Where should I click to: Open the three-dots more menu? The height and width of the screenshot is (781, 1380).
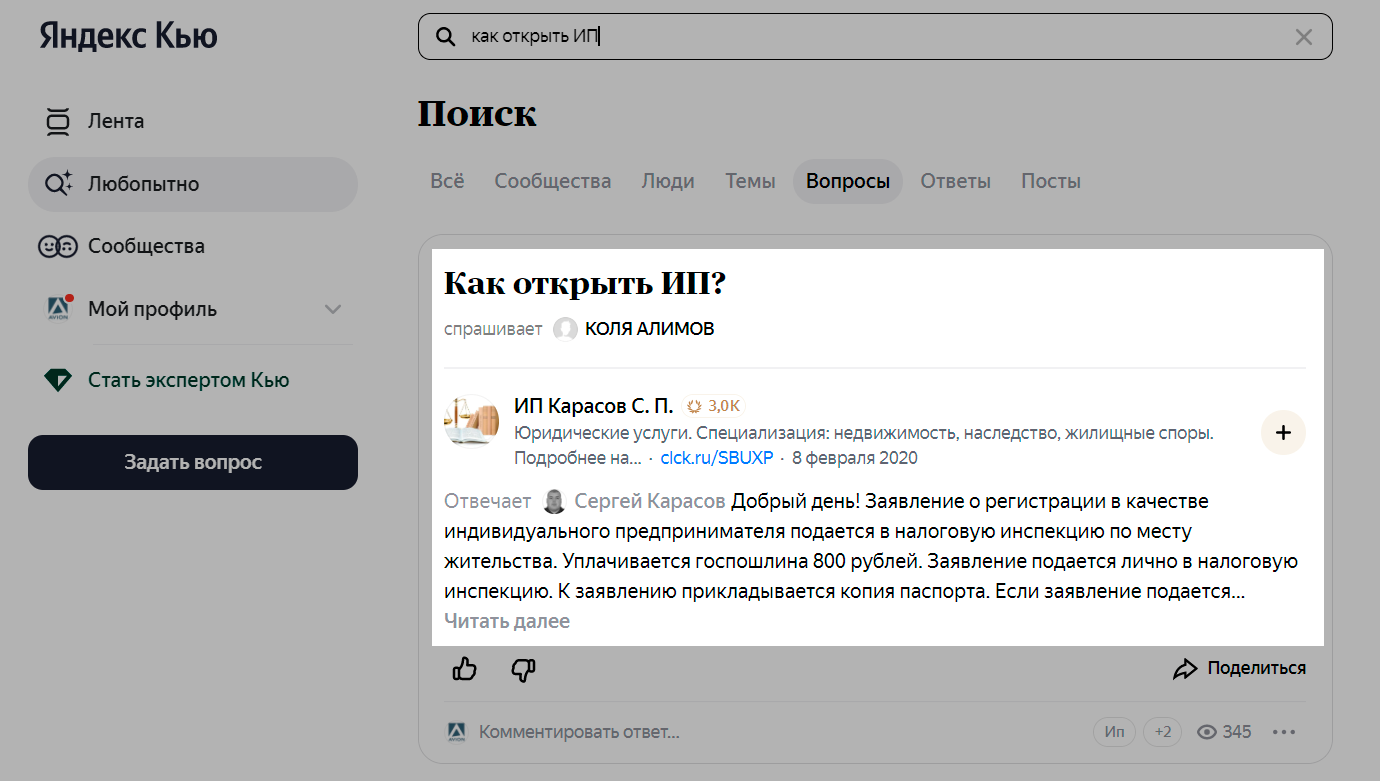(x=1284, y=732)
